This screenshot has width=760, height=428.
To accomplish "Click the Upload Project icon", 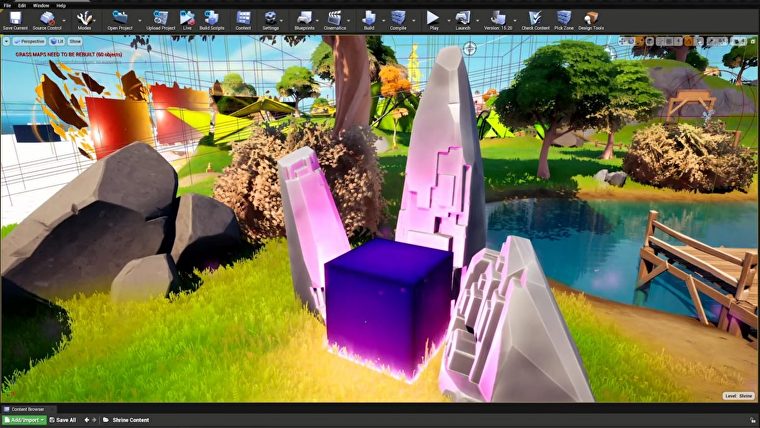I will point(160,21).
